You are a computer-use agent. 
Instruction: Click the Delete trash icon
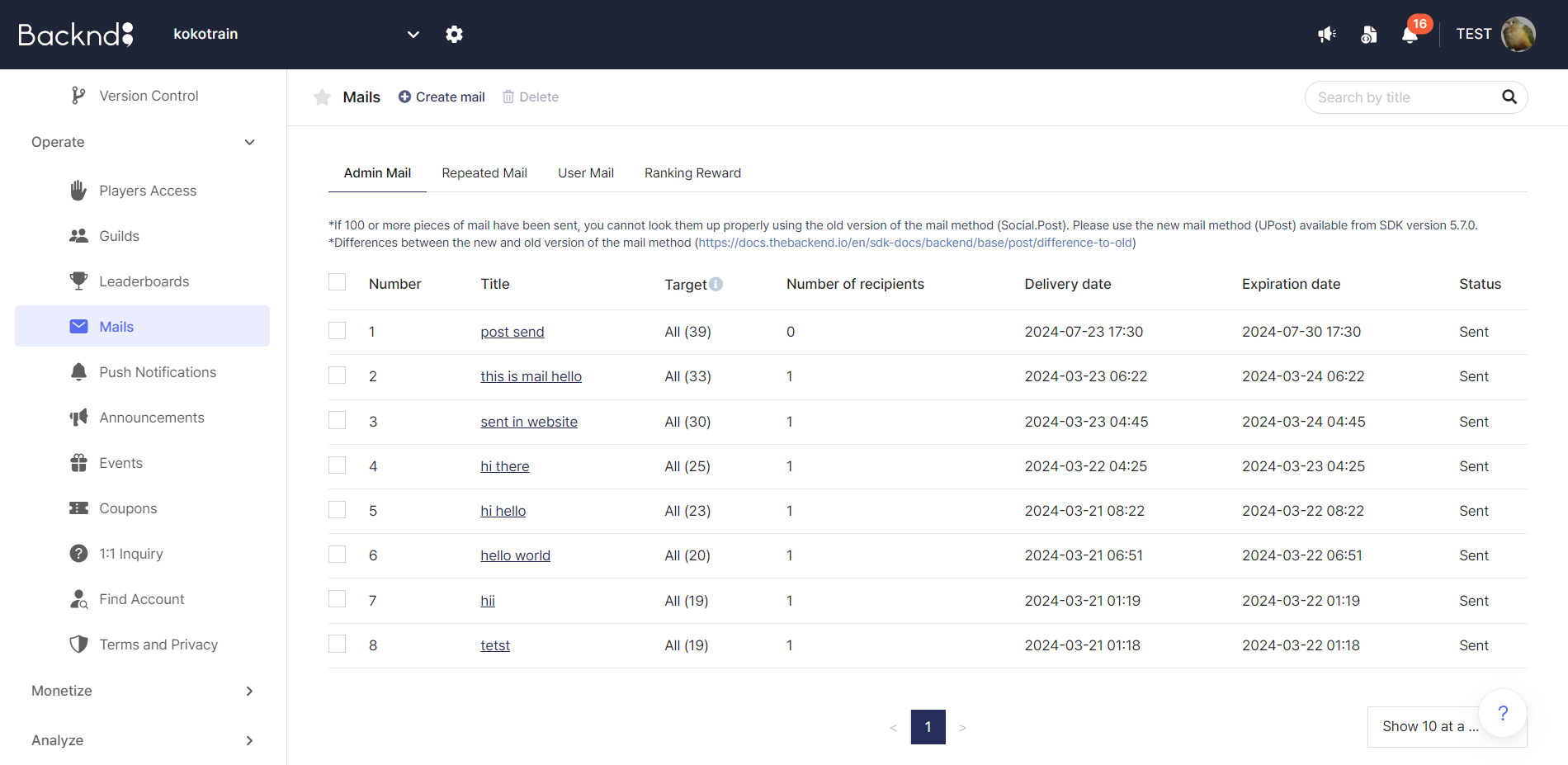pos(508,97)
